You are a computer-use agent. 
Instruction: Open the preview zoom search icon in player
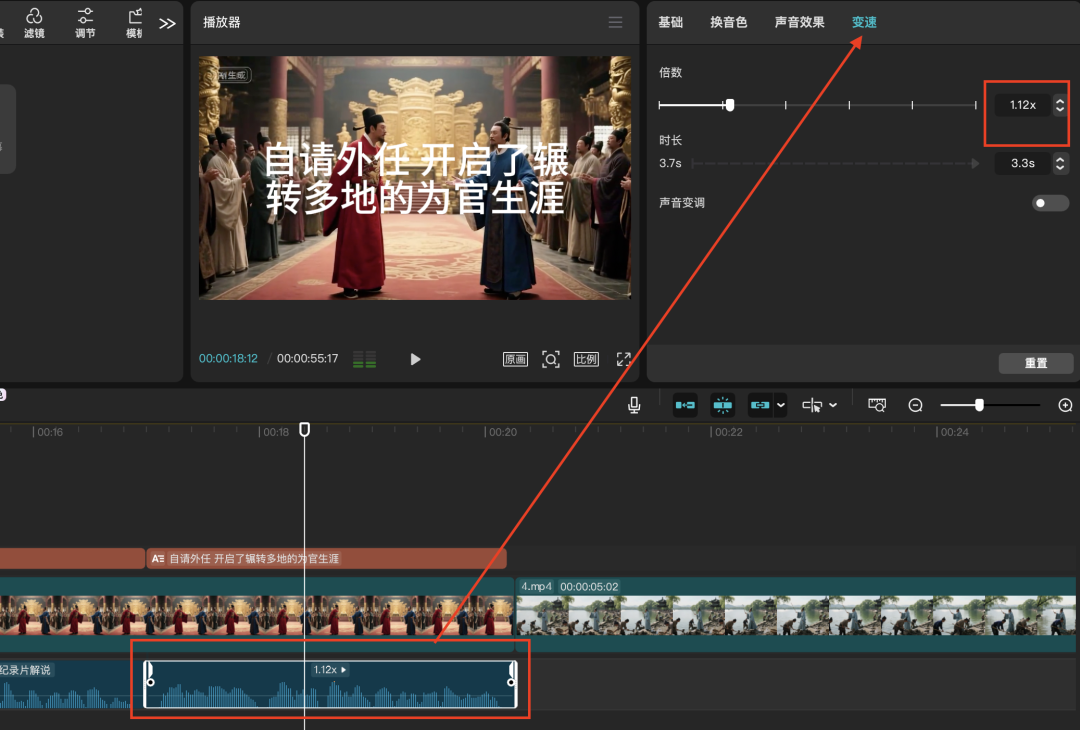coord(551,359)
